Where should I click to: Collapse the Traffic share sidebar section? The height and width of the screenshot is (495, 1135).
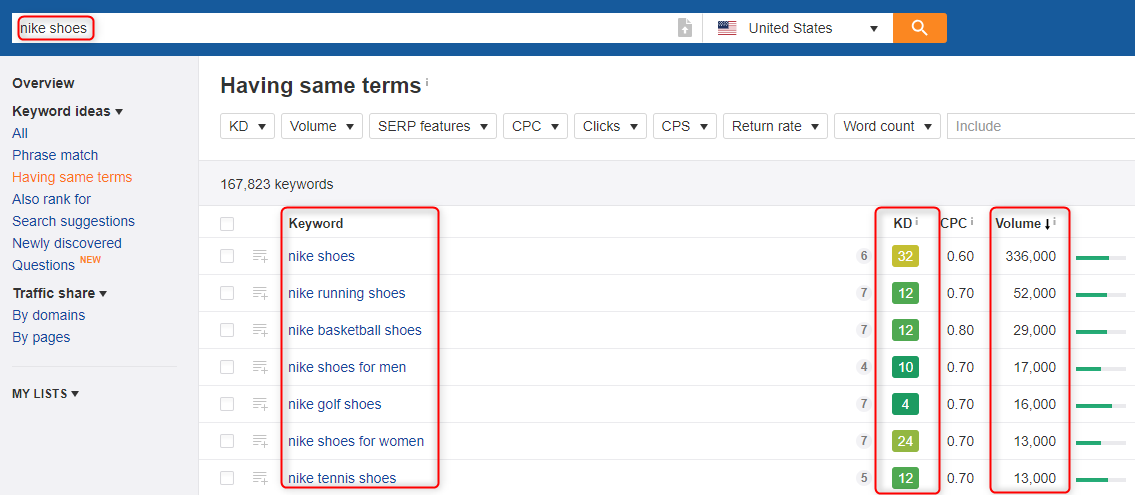click(60, 293)
